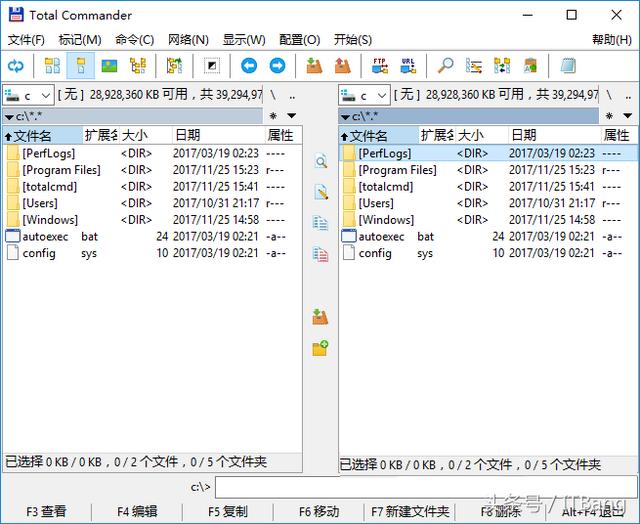Sort right panel by 属性 column header

tap(619, 135)
